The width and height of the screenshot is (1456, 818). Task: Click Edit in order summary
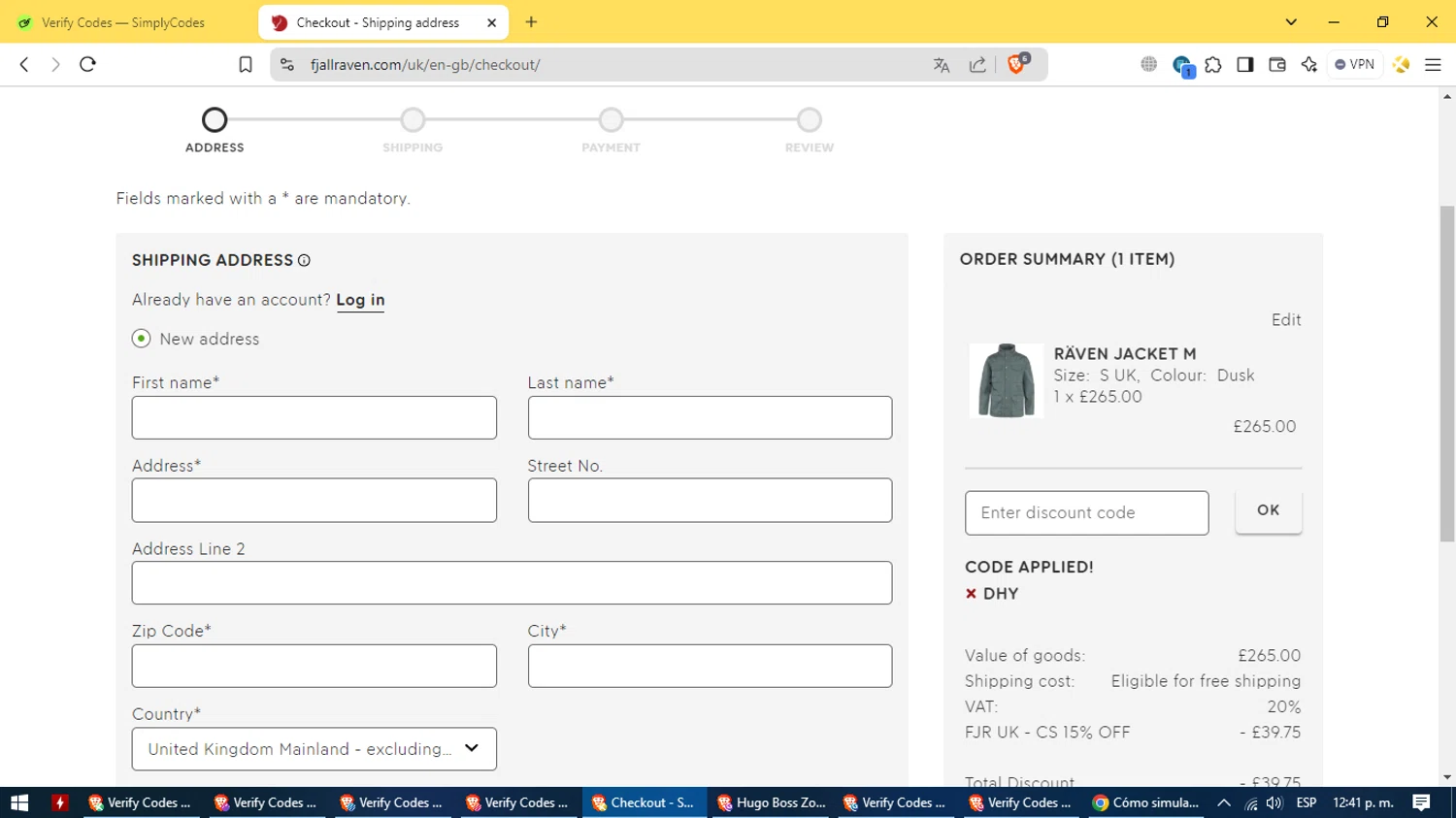(1286, 320)
